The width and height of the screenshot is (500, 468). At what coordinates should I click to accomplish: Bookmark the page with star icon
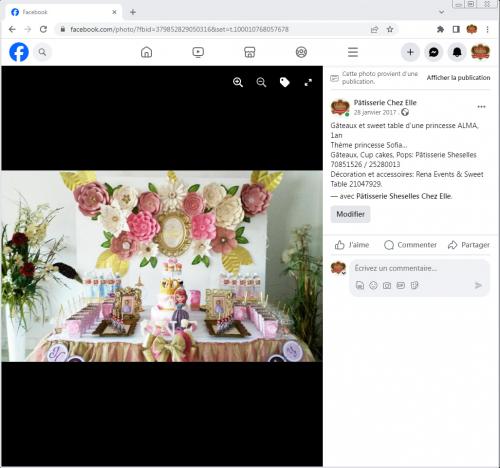tap(390, 29)
